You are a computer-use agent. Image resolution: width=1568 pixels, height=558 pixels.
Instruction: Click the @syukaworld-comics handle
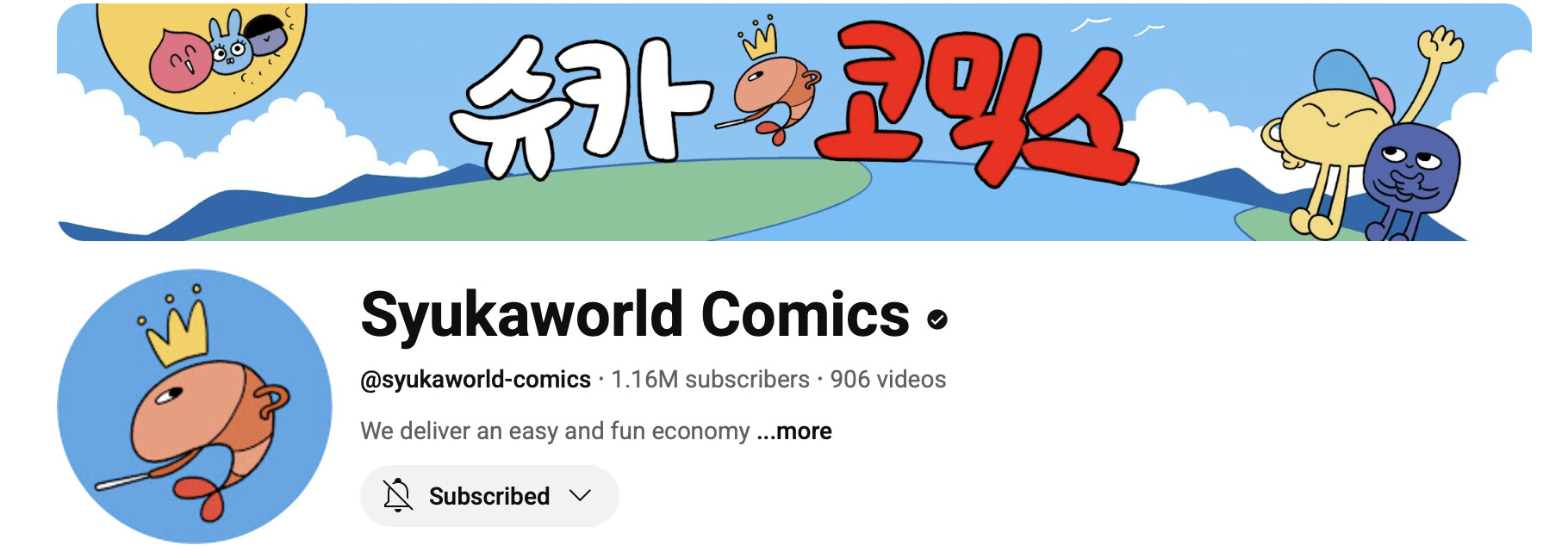476,379
